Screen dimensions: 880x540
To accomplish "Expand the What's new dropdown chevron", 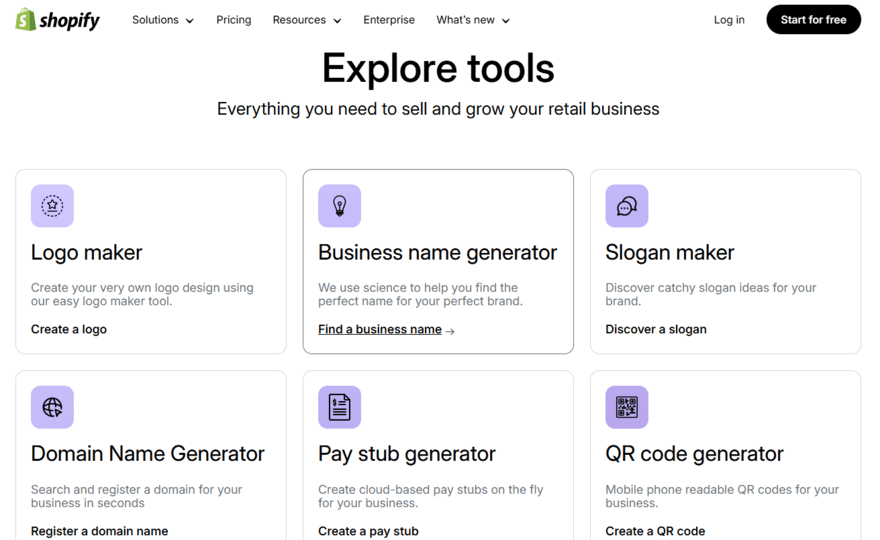I will [506, 21].
